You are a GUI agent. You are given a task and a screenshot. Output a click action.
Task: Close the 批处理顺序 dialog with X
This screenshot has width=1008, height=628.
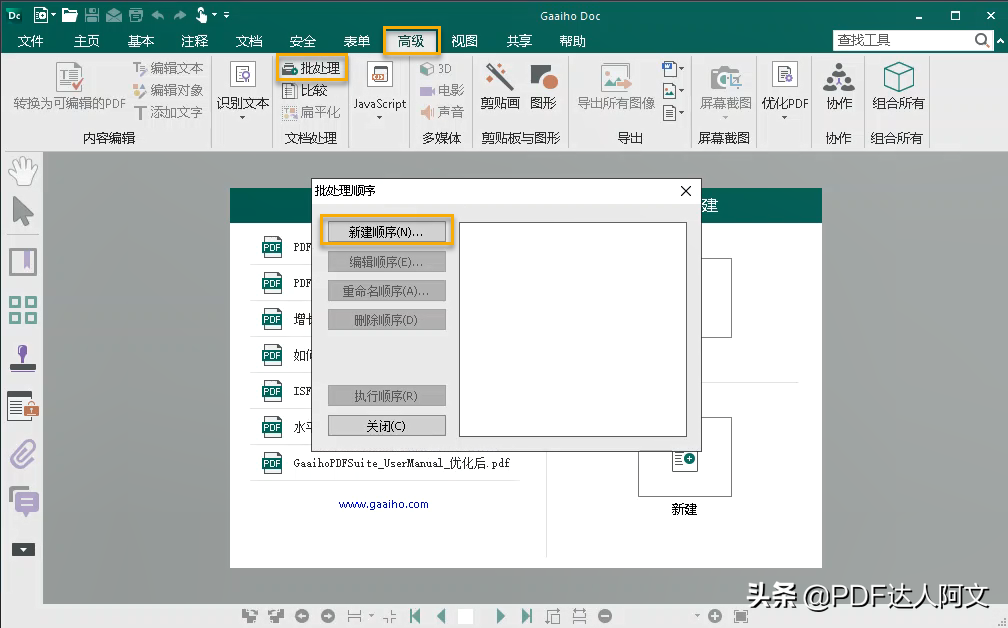tap(685, 191)
